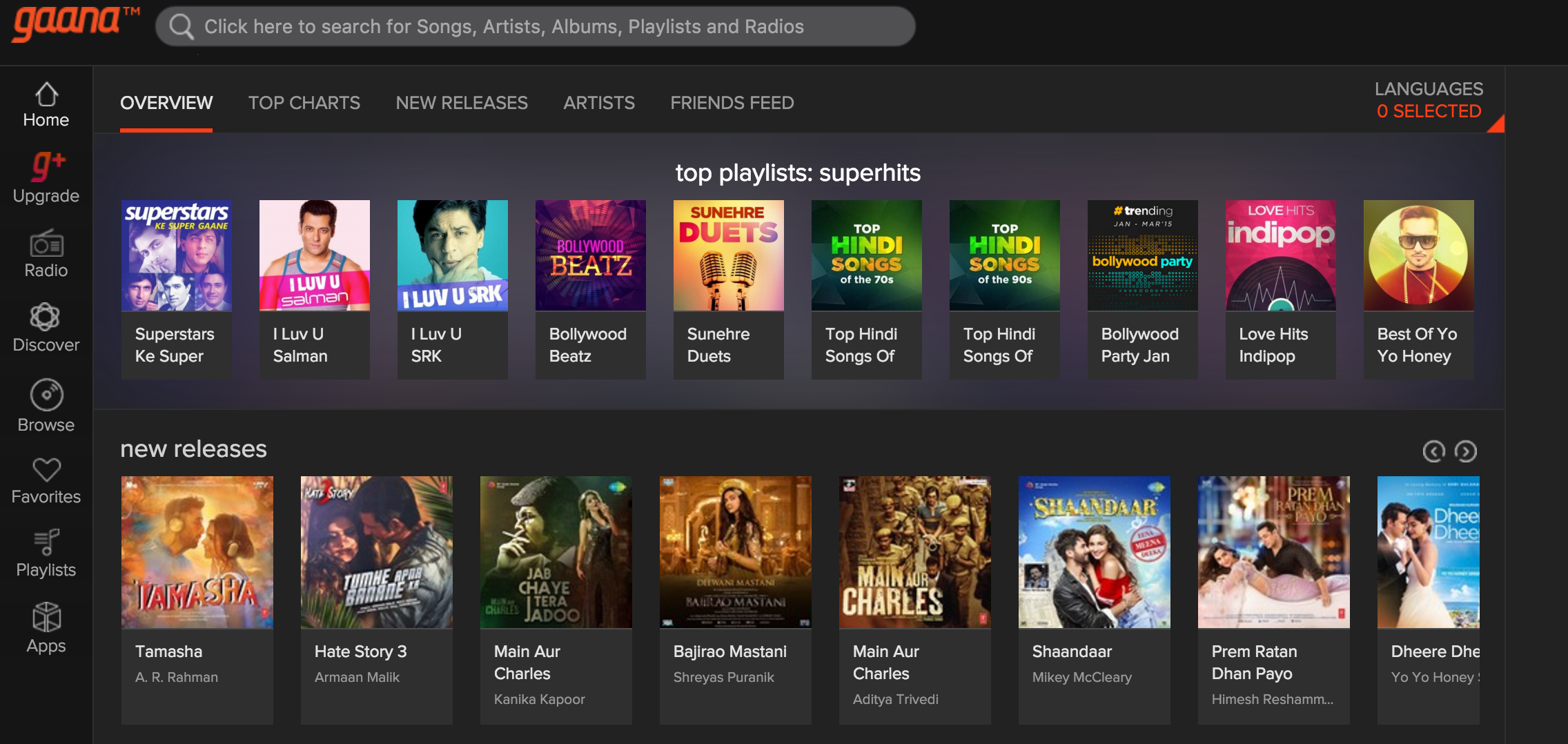Click the new releases back arrow
The image size is (1568, 744).
[1434, 451]
